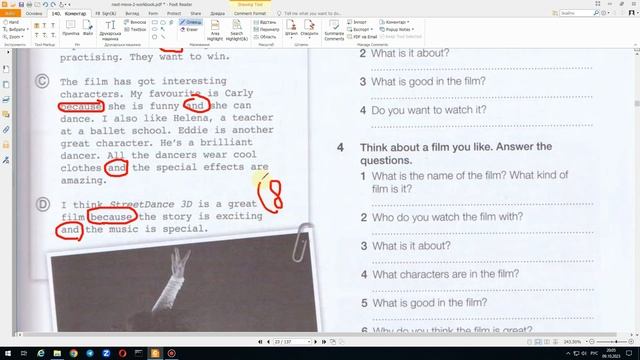Click the Area Highlight tool
This screenshot has width=640, height=360.
tap(215, 30)
